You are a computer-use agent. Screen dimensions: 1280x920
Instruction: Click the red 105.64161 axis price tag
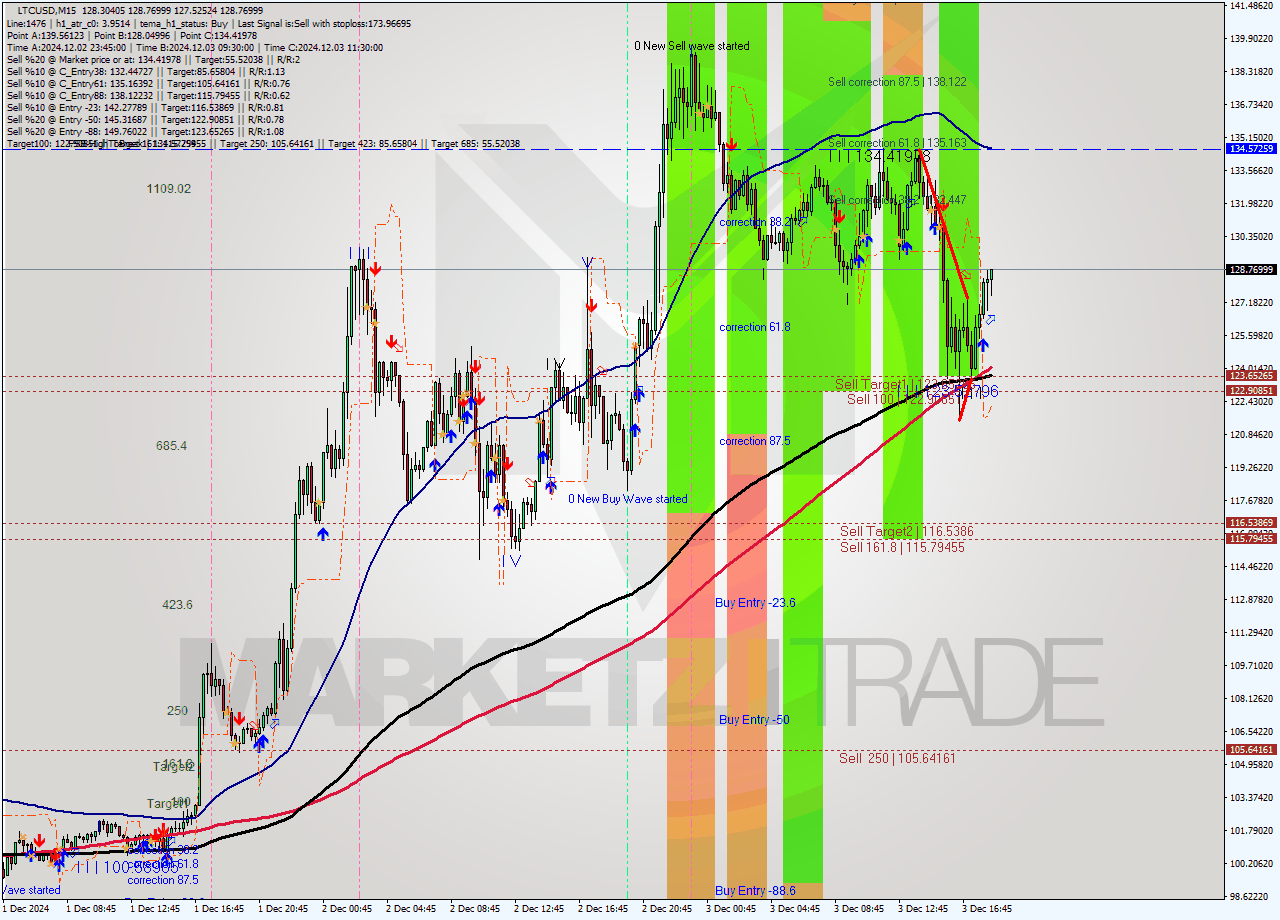(1251, 749)
